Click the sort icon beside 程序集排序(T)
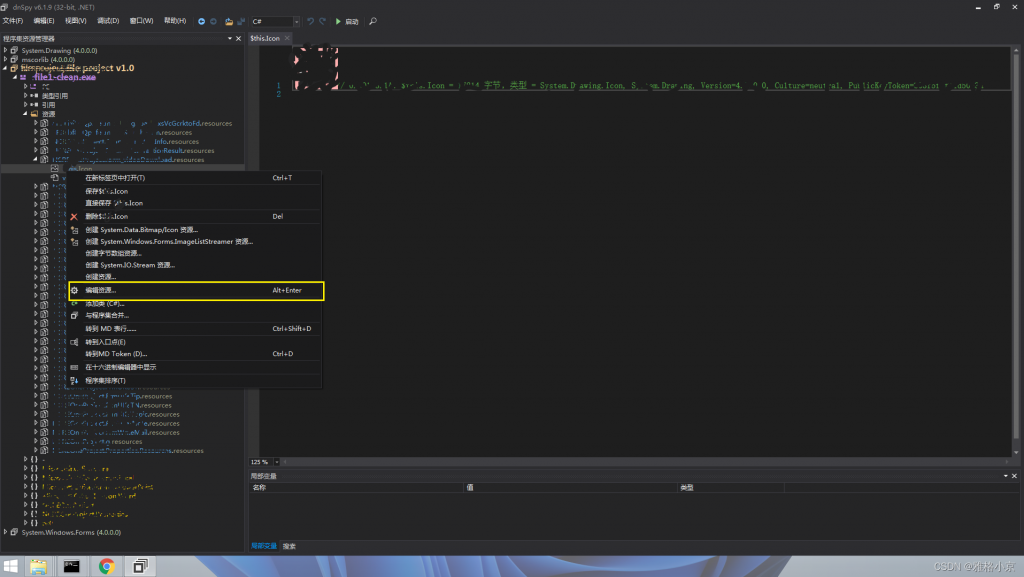The height and width of the screenshot is (577, 1024). pos(74,381)
